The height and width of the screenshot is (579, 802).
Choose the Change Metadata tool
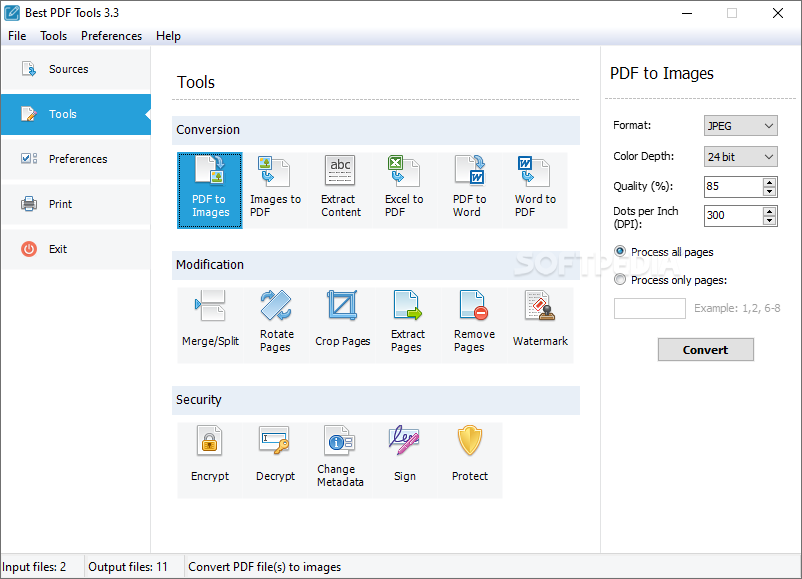(340, 460)
